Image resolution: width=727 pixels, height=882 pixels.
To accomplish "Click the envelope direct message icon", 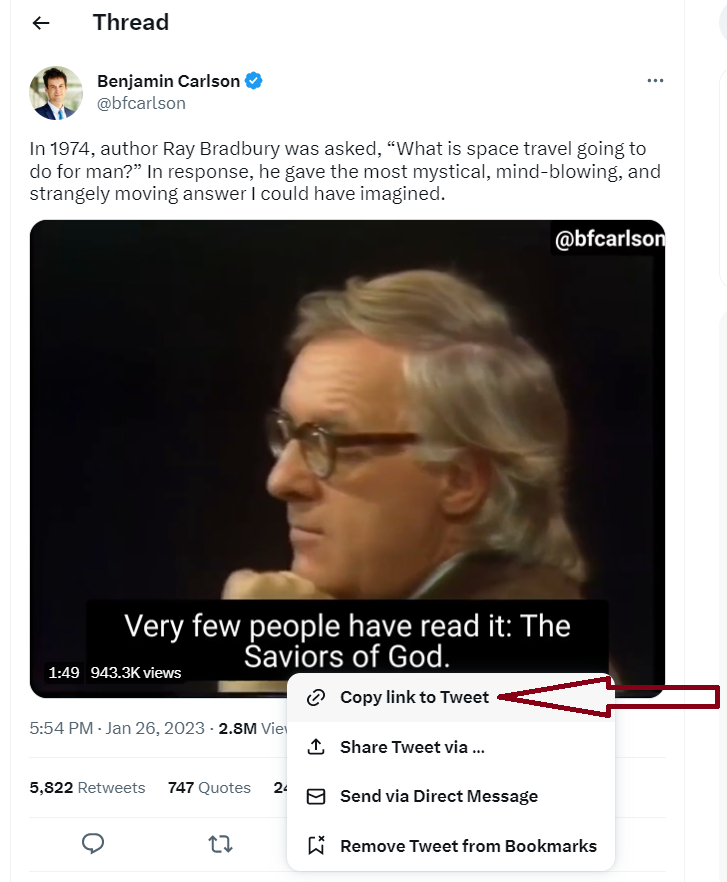I will coord(316,796).
